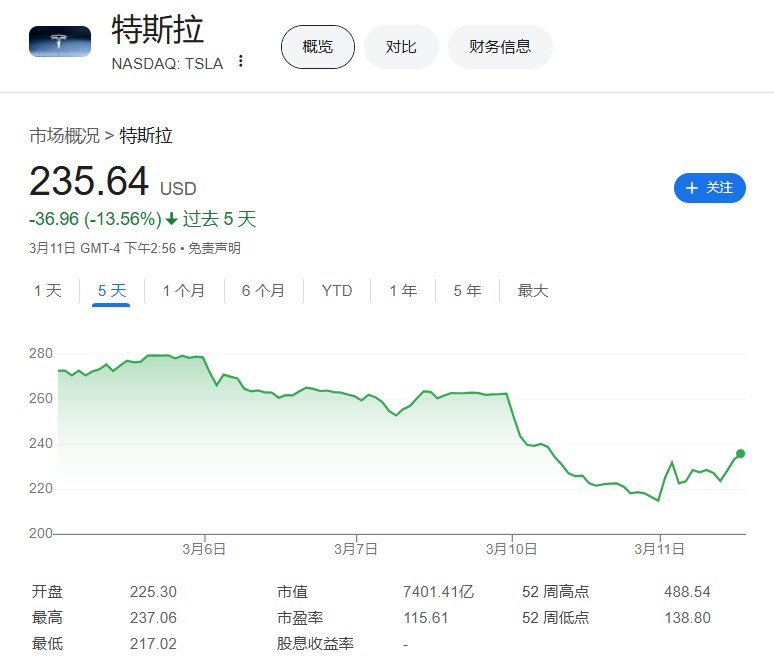Click the 52 周高点 value 488.54
Viewport: 774px width, 667px height.
coord(687,591)
